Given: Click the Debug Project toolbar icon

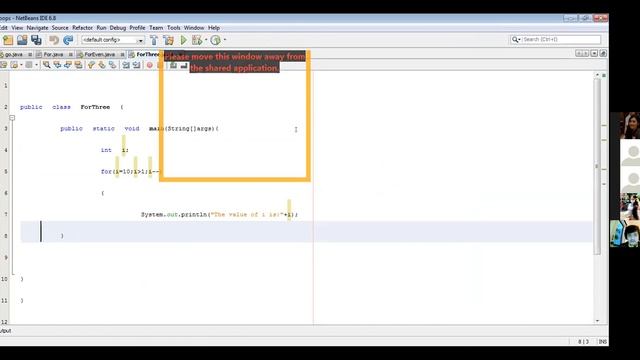Looking at the screenshot, I should 197,40.
